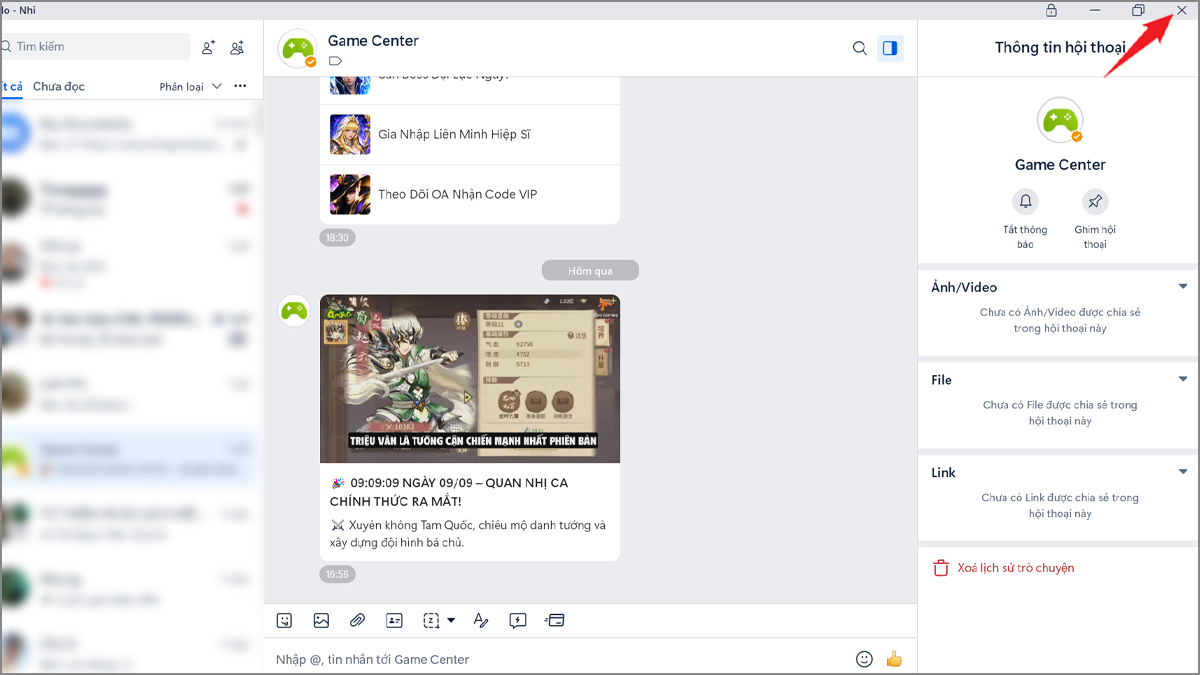
Task: Click Game Center avatar beside the video message
Action: point(293,310)
